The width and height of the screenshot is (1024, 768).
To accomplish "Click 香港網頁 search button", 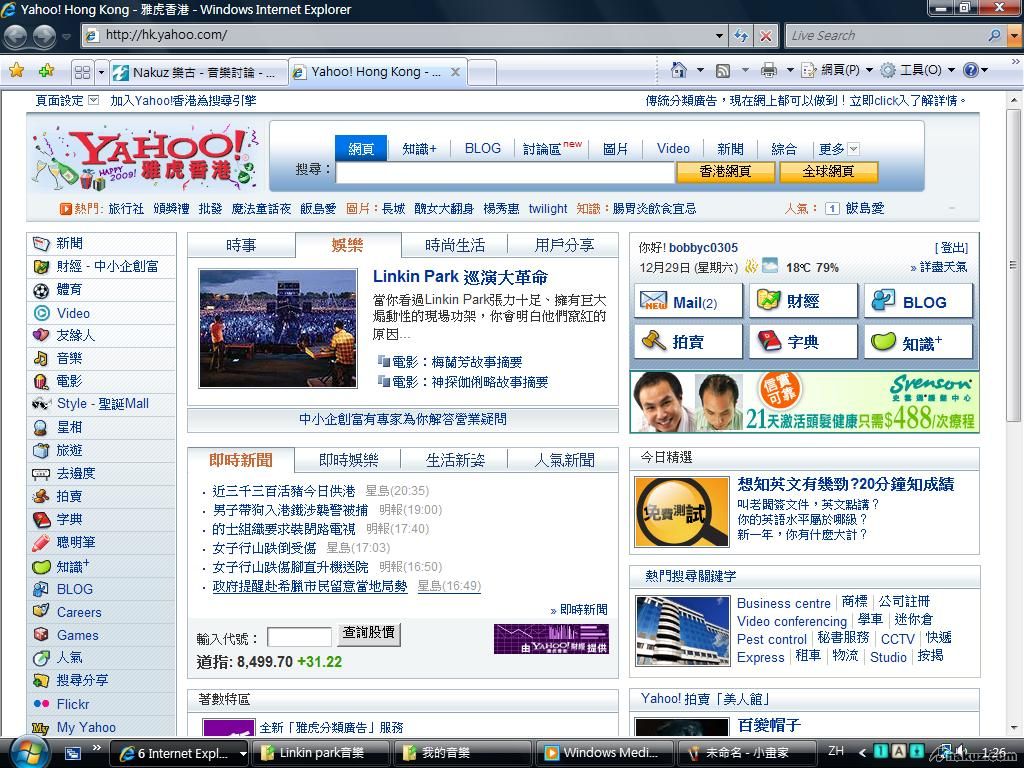I will click(725, 171).
